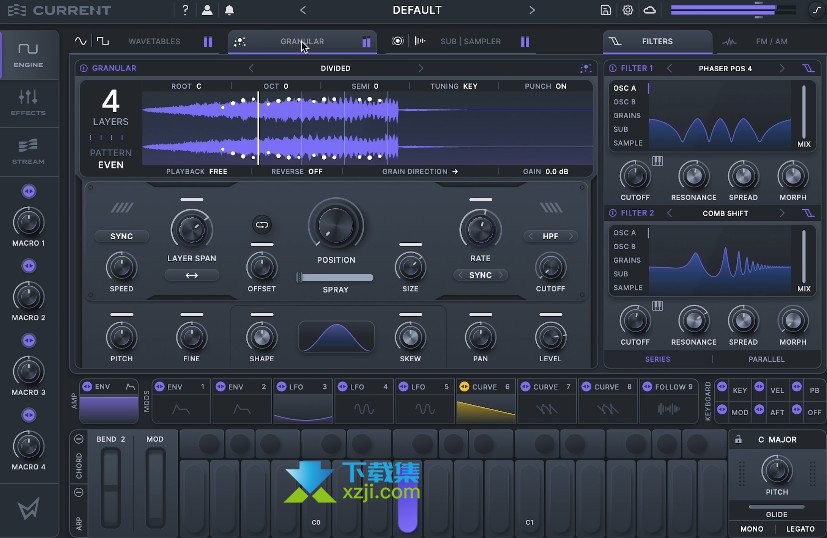Screen dimensions: 827x538
Task: Toggle the Layer Span bidirectional arrow
Action: pyautogui.click(x=191, y=275)
